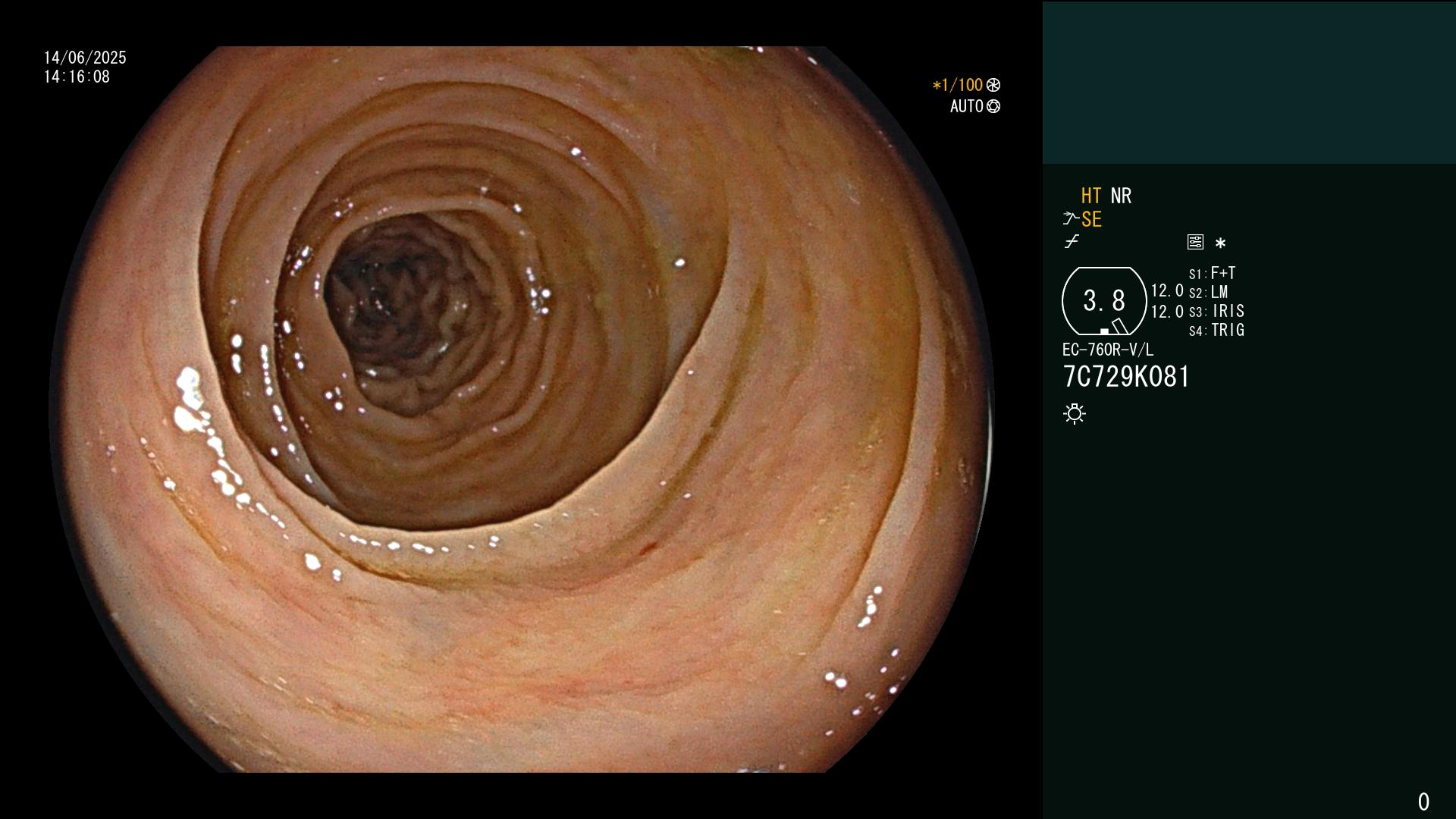Open the settings sliders icon

pyautogui.click(x=1195, y=242)
